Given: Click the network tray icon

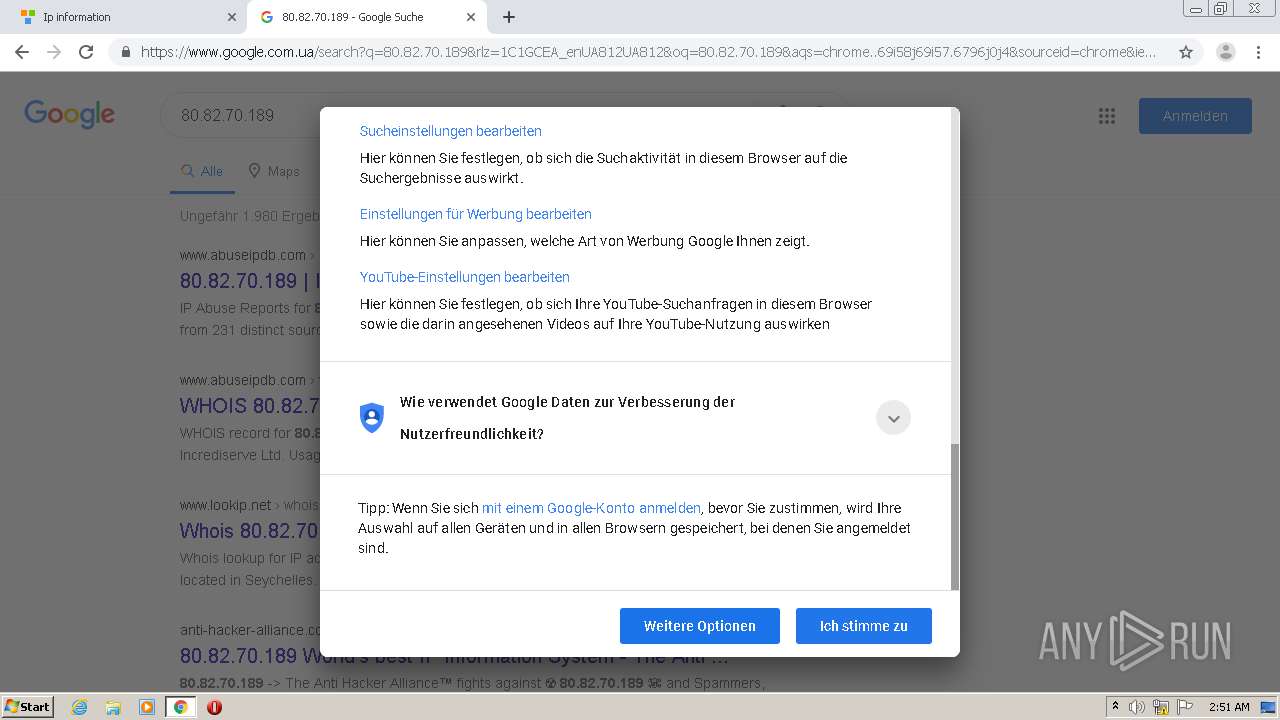Looking at the screenshot, I should [x=1161, y=707].
